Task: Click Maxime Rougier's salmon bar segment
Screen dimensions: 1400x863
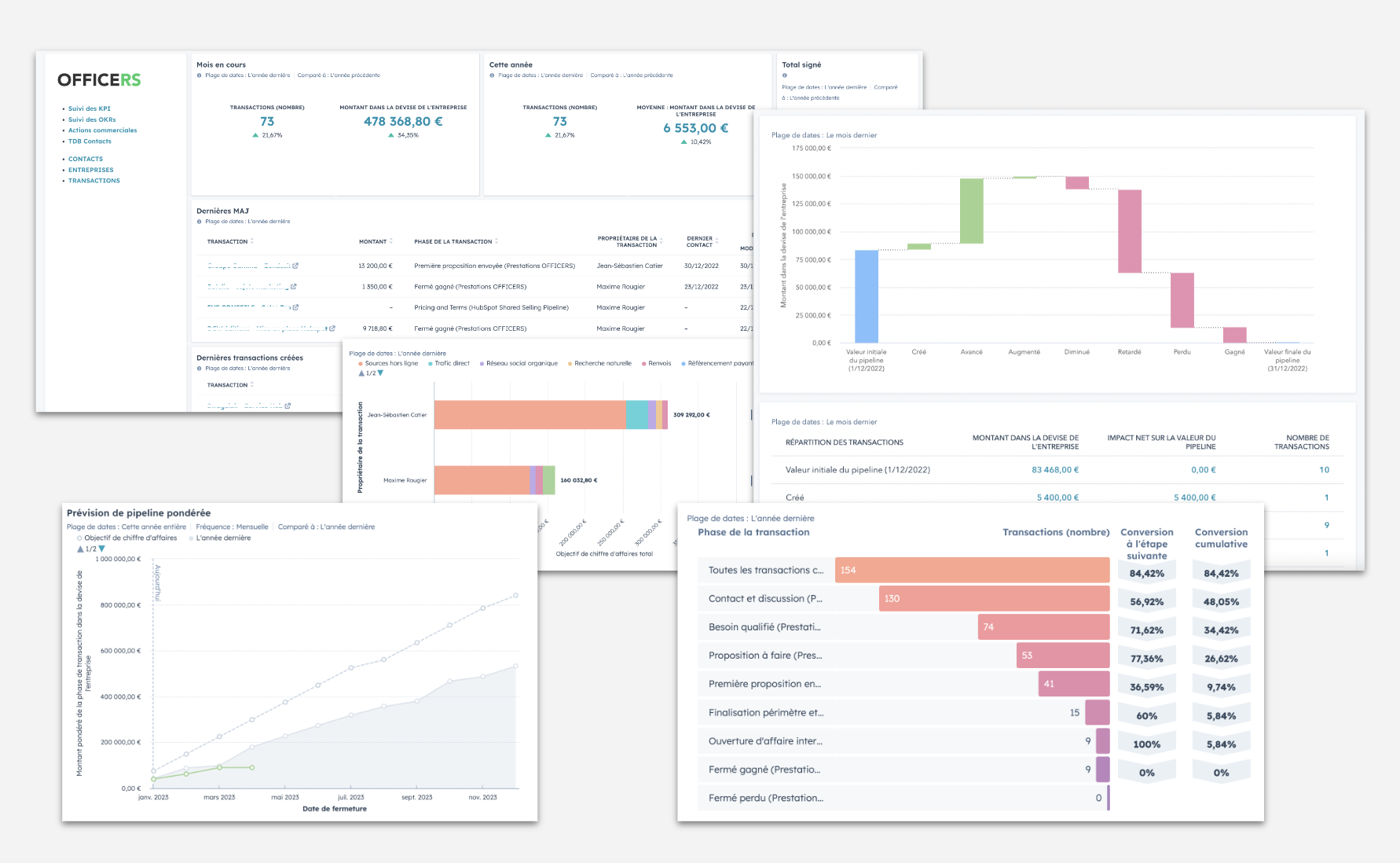Action: click(482, 480)
